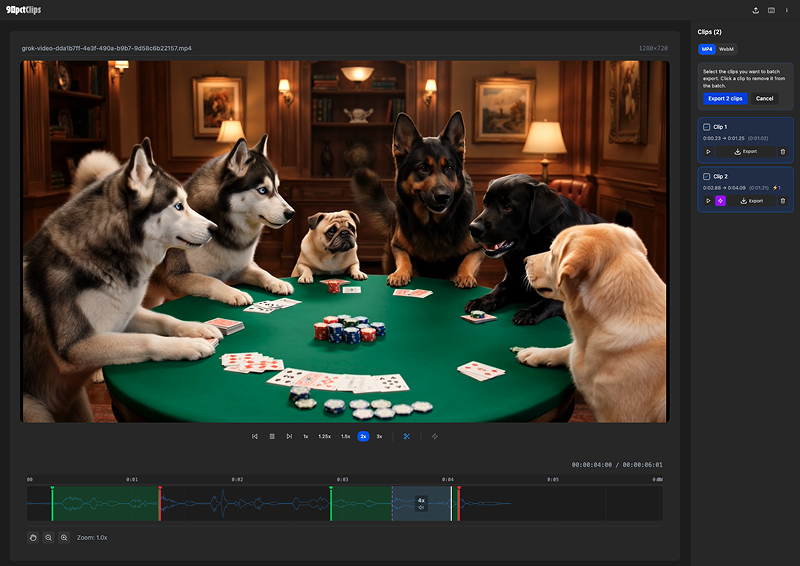This screenshot has width=800, height=566.
Task: Click the 0:02 timeline ruler mark
Action: (237, 480)
